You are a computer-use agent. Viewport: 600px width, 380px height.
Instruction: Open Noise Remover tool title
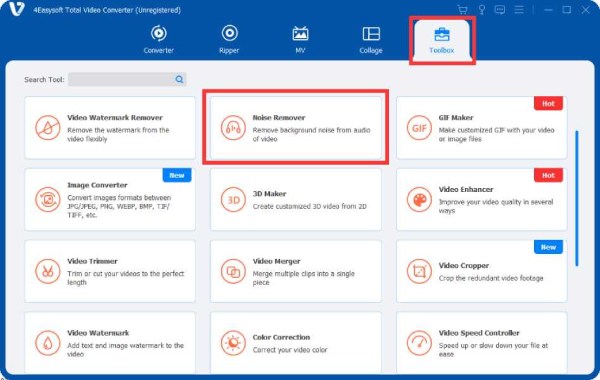tap(279, 117)
